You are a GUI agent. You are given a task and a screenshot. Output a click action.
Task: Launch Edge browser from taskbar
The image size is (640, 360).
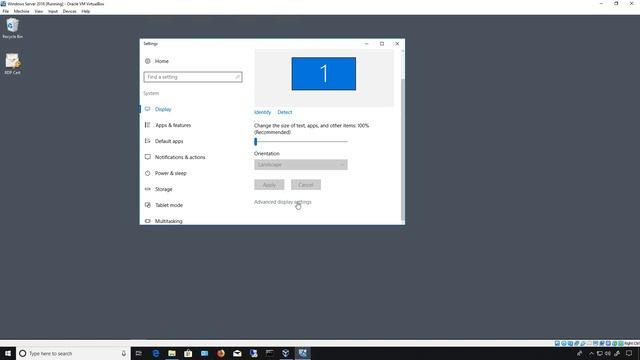(156, 353)
